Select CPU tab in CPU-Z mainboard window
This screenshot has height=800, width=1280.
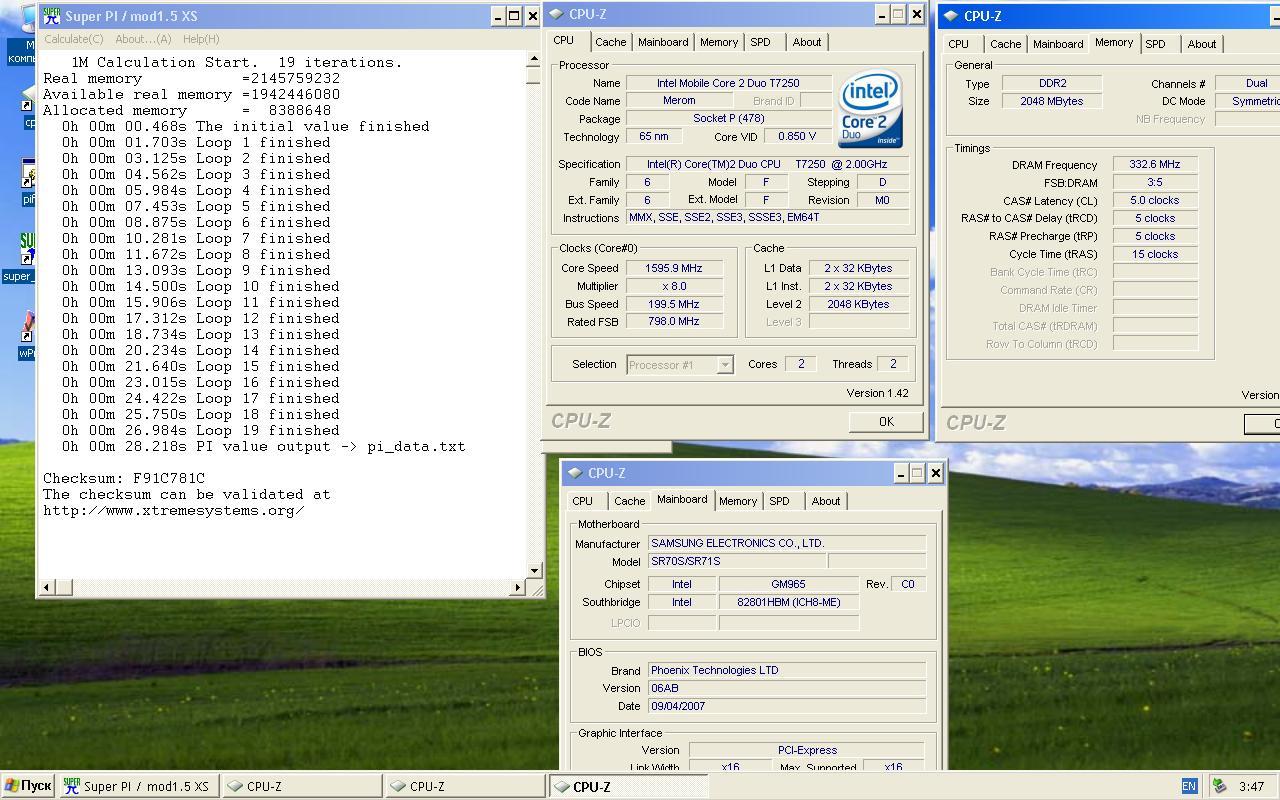(x=582, y=501)
